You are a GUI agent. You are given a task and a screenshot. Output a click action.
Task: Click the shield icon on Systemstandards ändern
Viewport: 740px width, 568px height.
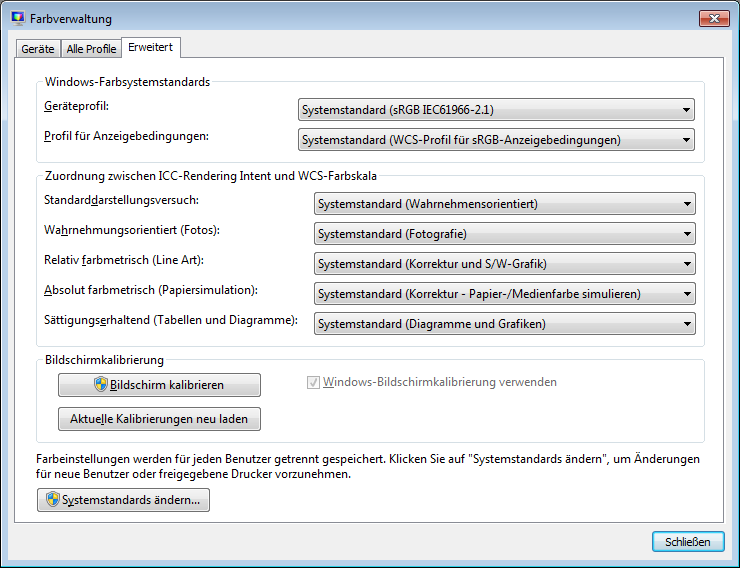click(53, 500)
